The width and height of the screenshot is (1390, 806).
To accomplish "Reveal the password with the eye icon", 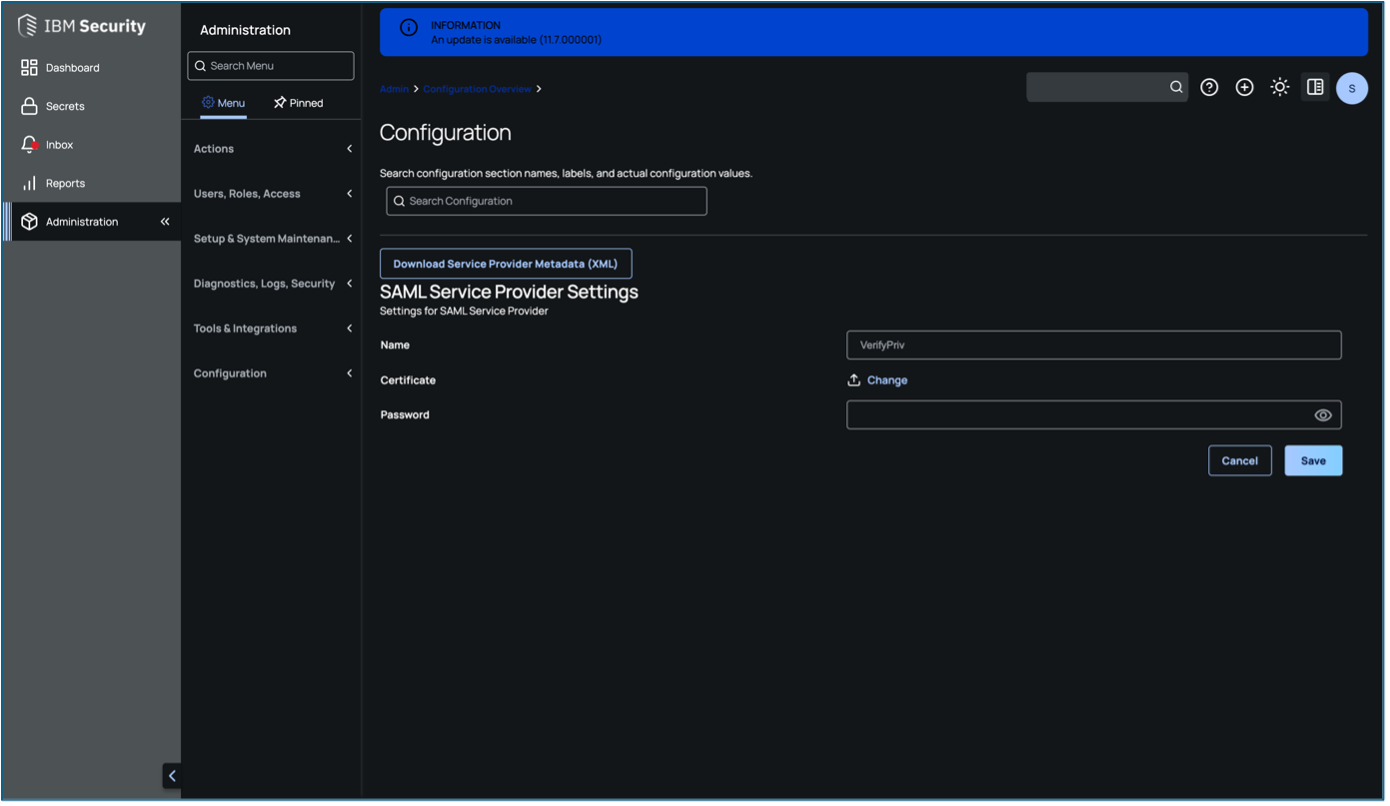I will 1323,414.
